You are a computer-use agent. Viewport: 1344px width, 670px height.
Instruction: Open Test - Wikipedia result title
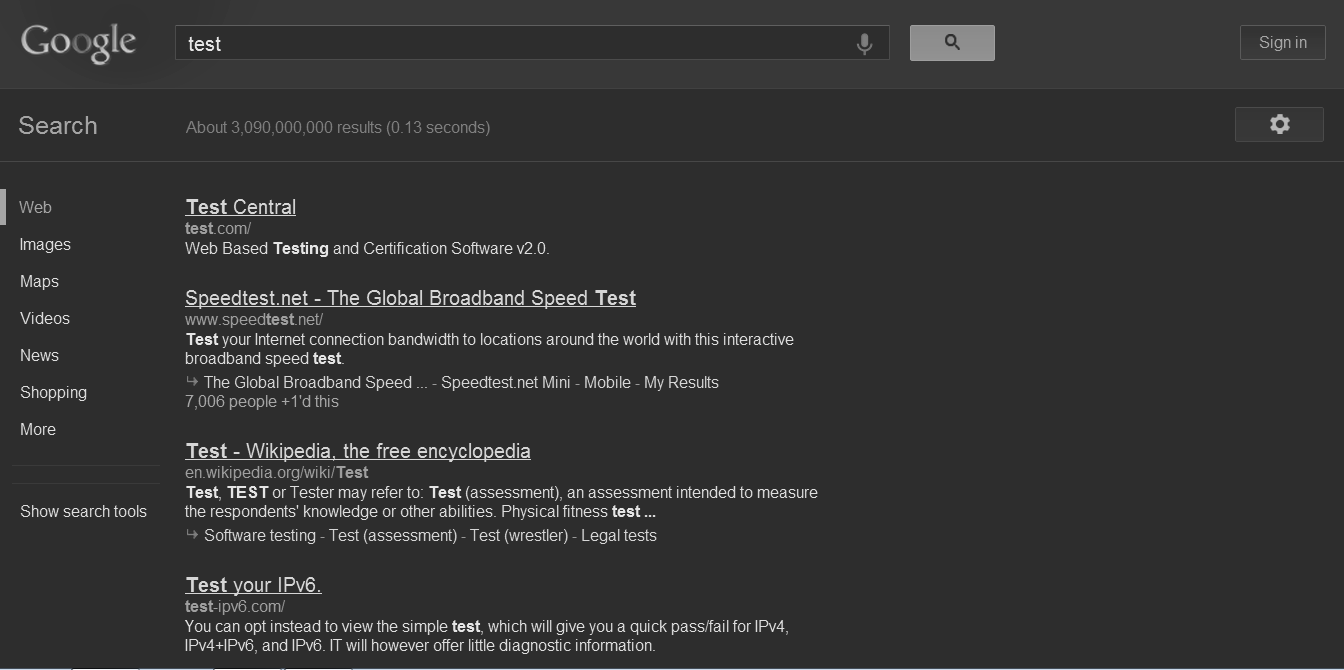[x=358, y=451]
